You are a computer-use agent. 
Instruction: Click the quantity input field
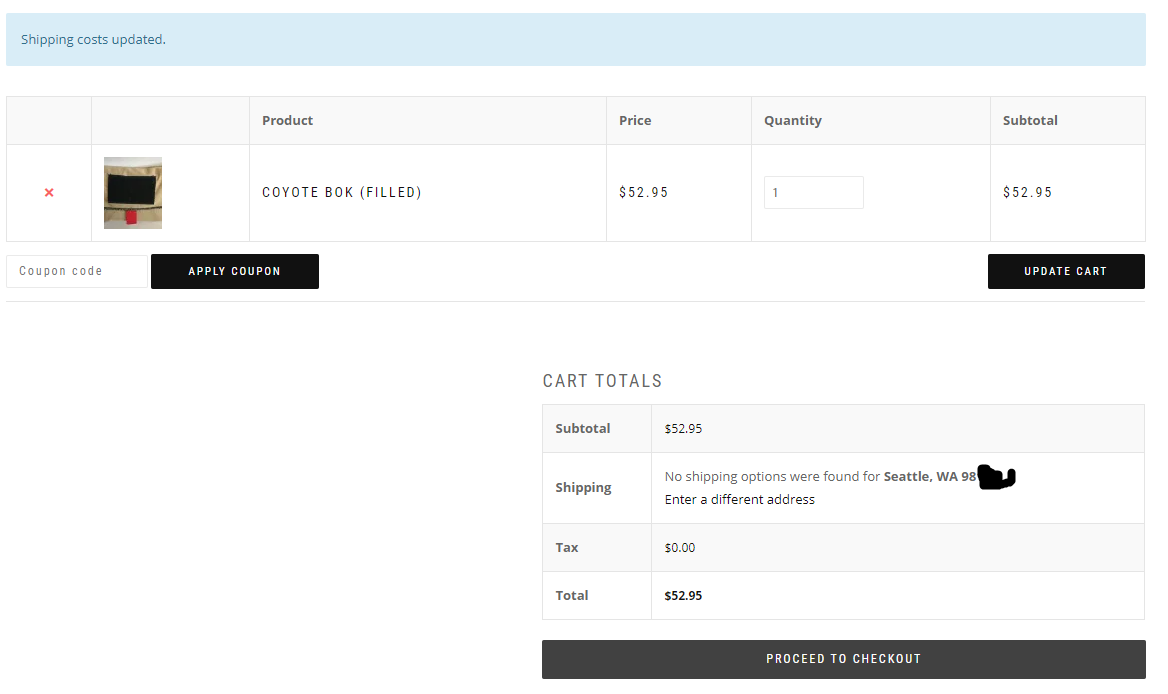[x=813, y=193]
